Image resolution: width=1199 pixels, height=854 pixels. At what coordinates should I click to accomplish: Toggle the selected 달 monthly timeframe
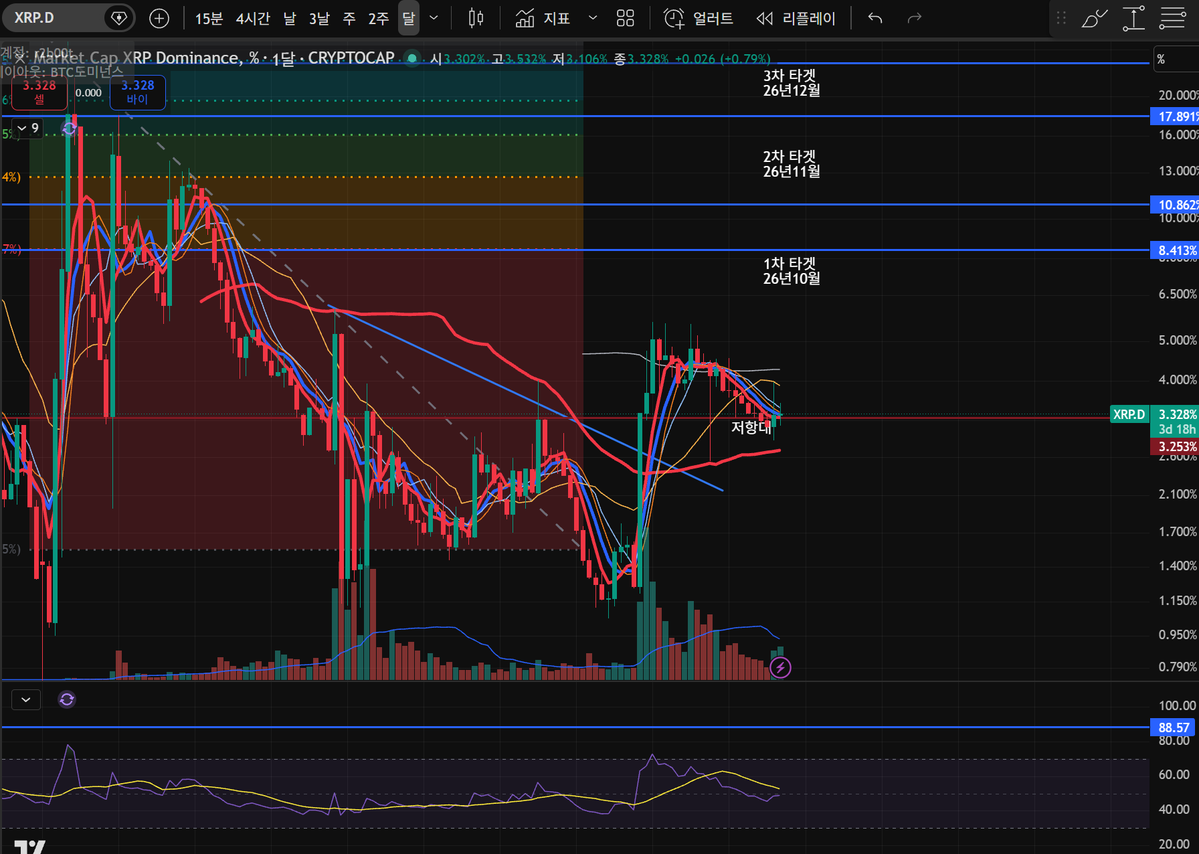pos(408,18)
